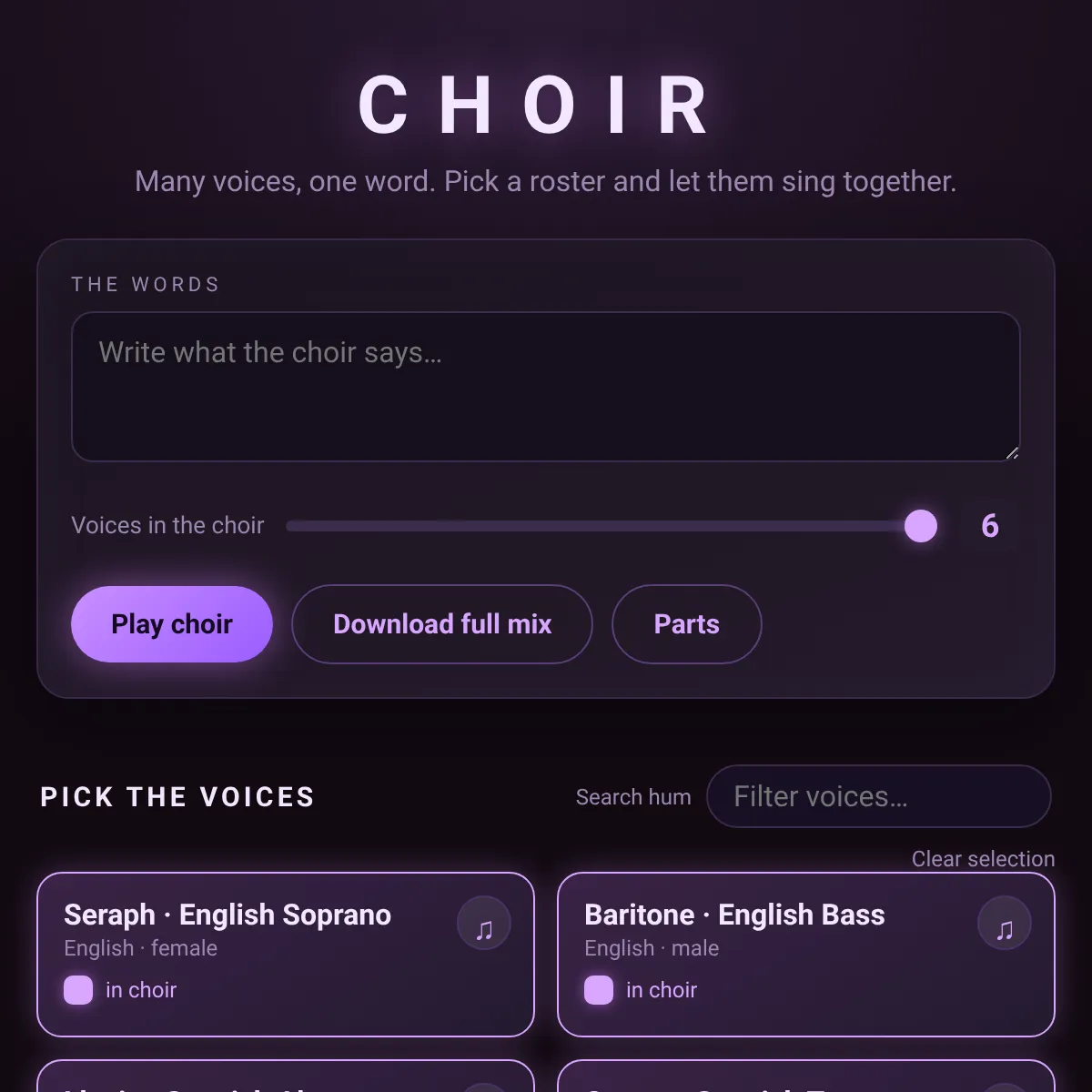Click the voice count number 6
Image resolution: width=1092 pixels, height=1092 pixels.
tap(990, 526)
